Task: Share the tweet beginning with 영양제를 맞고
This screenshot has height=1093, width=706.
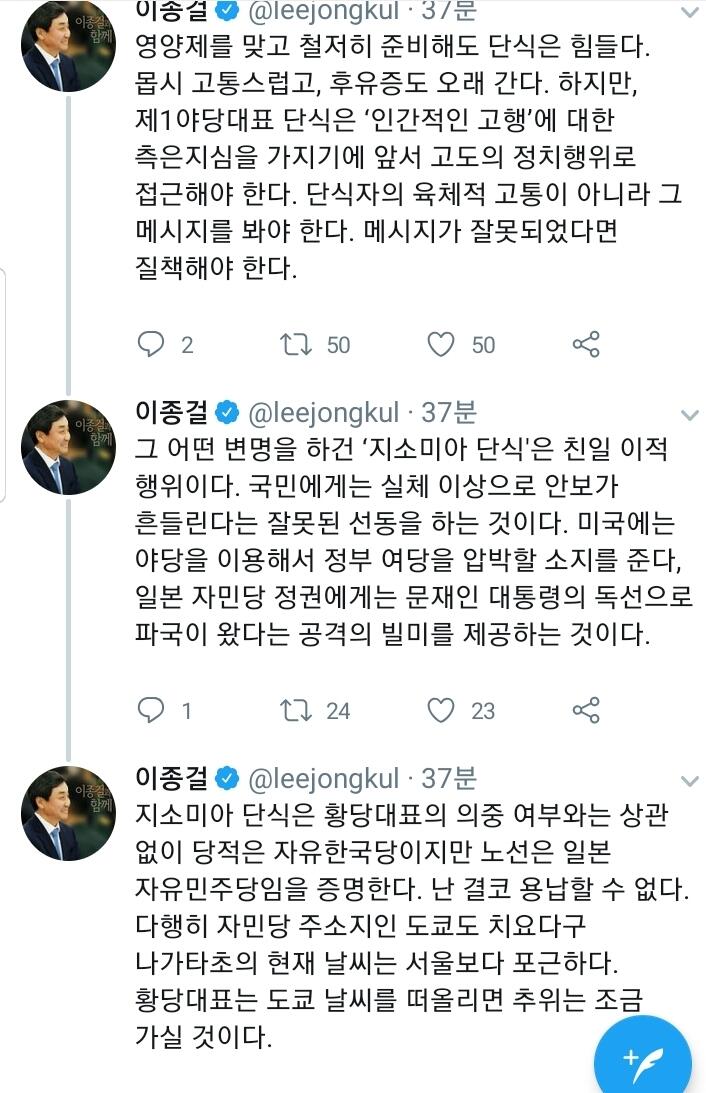Action: pyautogui.click(x=586, y=345)
